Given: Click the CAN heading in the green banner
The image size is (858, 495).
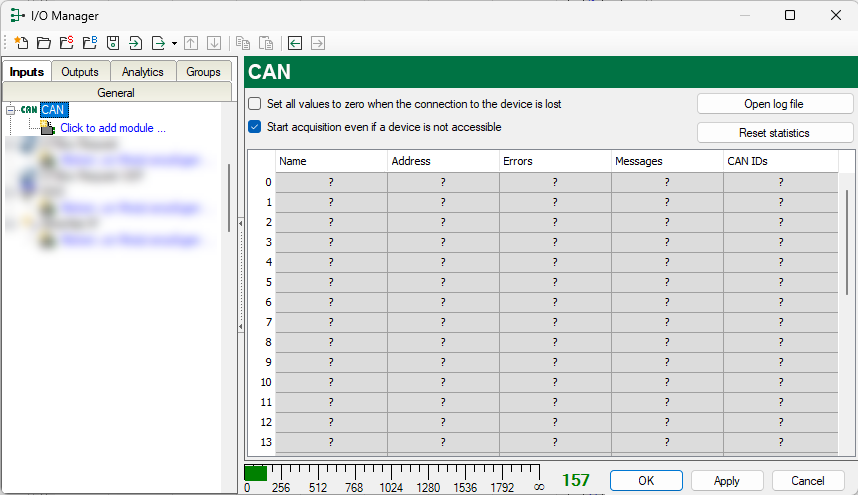Looking at the screenshot, I should coord(269,72).
